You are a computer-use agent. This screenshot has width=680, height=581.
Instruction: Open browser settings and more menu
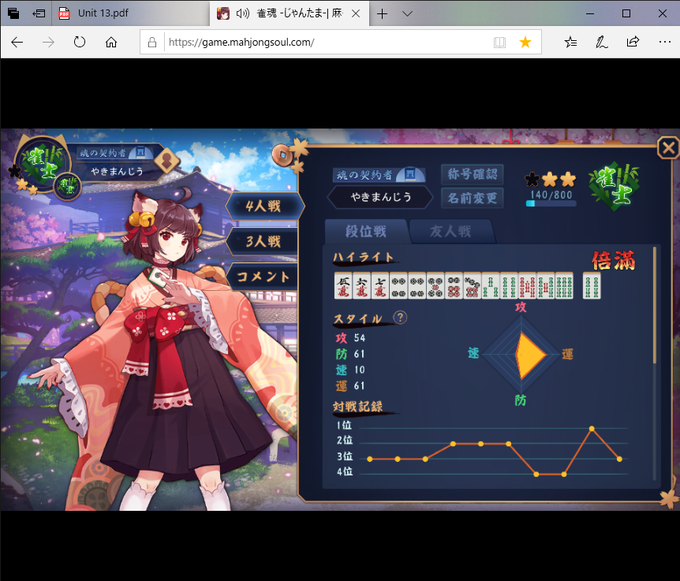[665, 42]
